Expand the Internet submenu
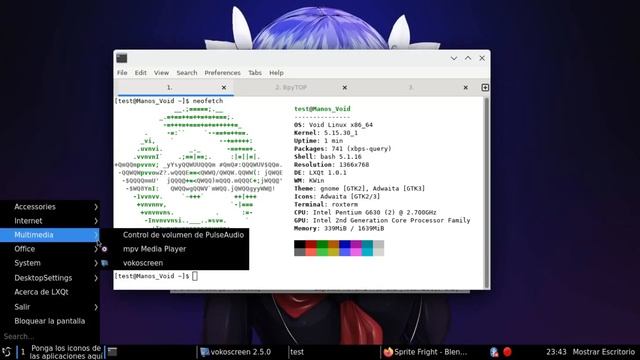 [x=50, y=221]
